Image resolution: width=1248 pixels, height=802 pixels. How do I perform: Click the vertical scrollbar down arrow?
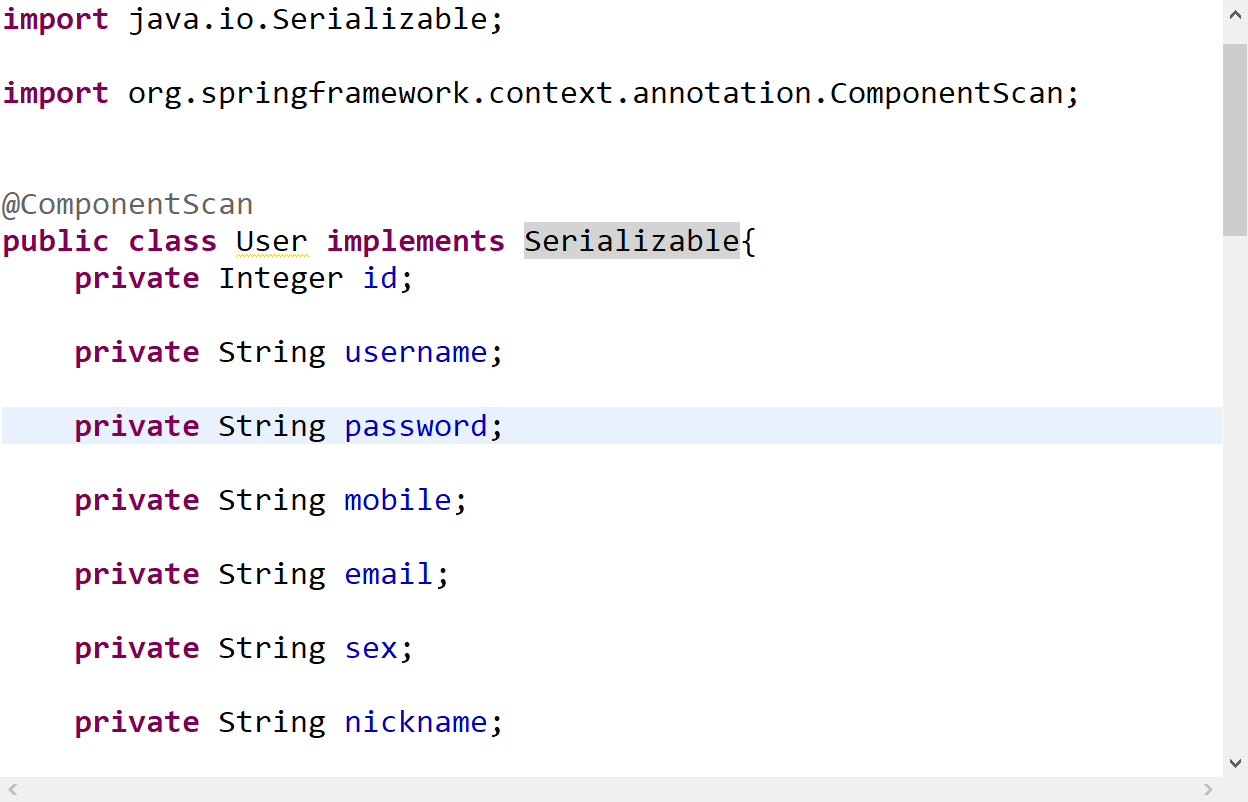coord(1235,763)
